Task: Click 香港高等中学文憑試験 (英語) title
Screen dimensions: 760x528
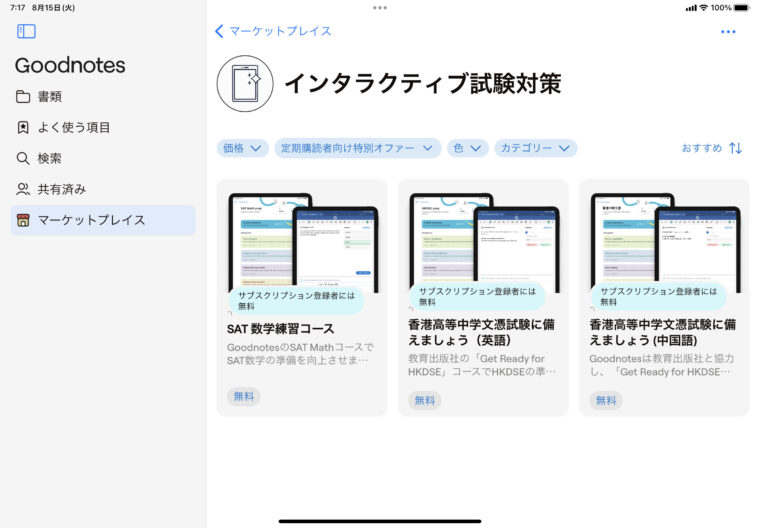Action: tap(481, 332)
